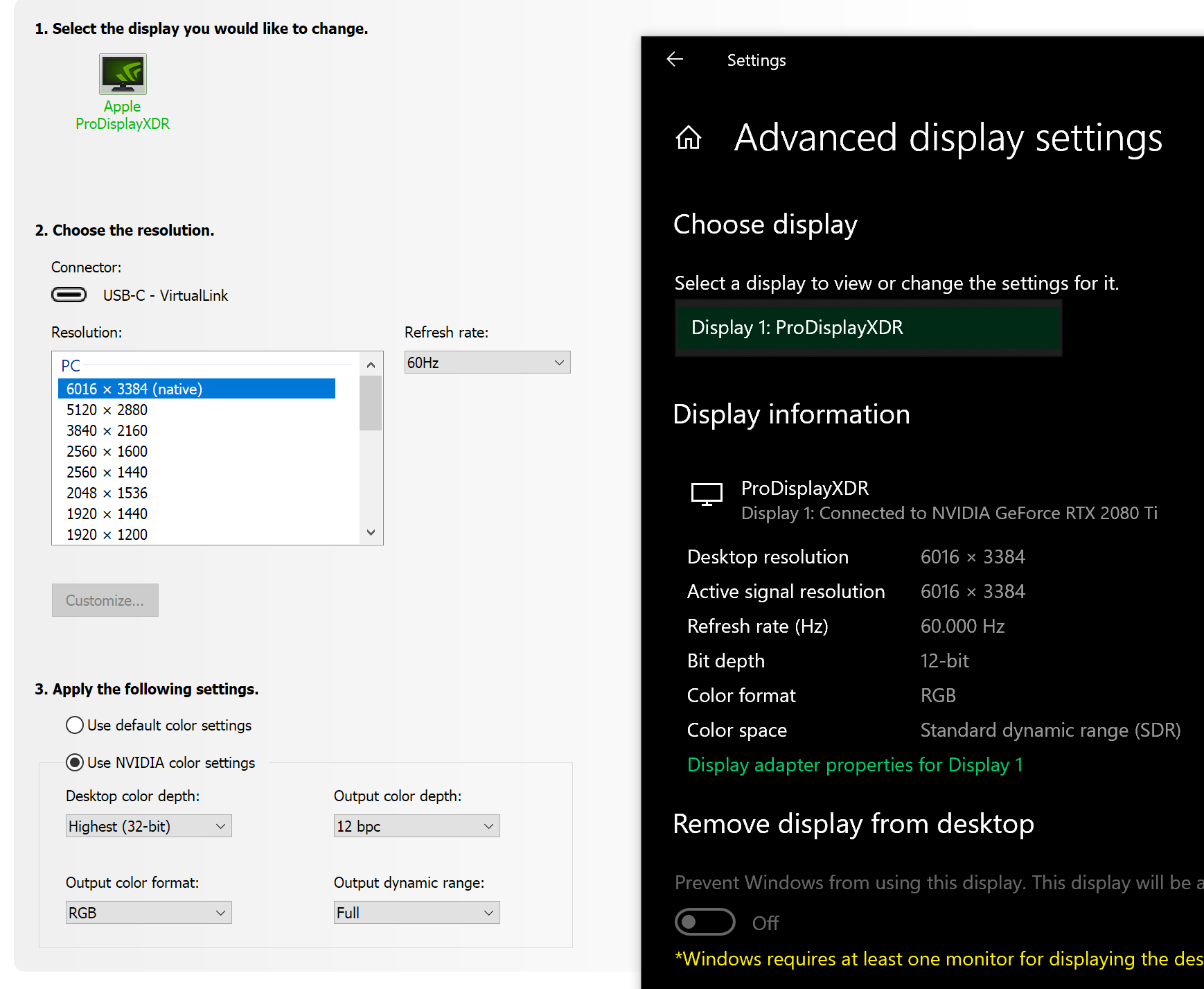Click the Bit depth 12-bit value
1204x989 pixels.
[x=944, y=660]
